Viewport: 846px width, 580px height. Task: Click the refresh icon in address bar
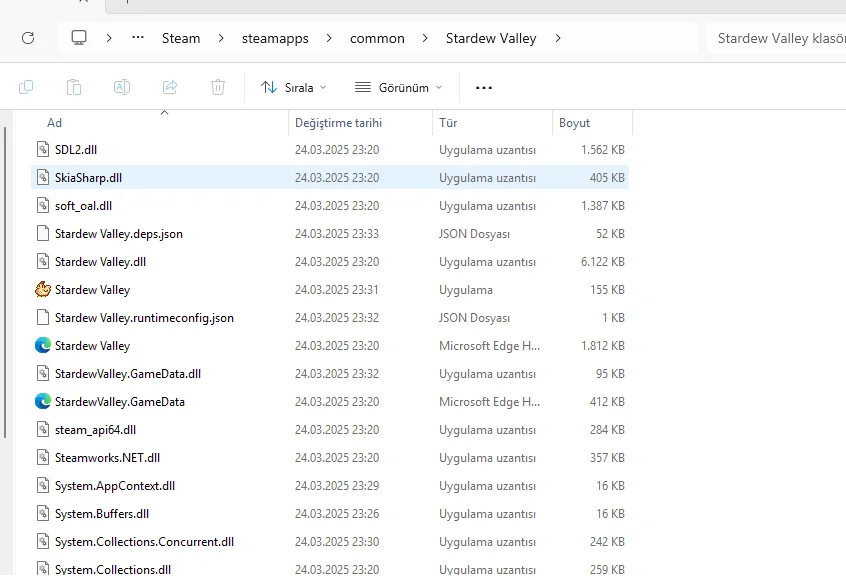(28, 38)
